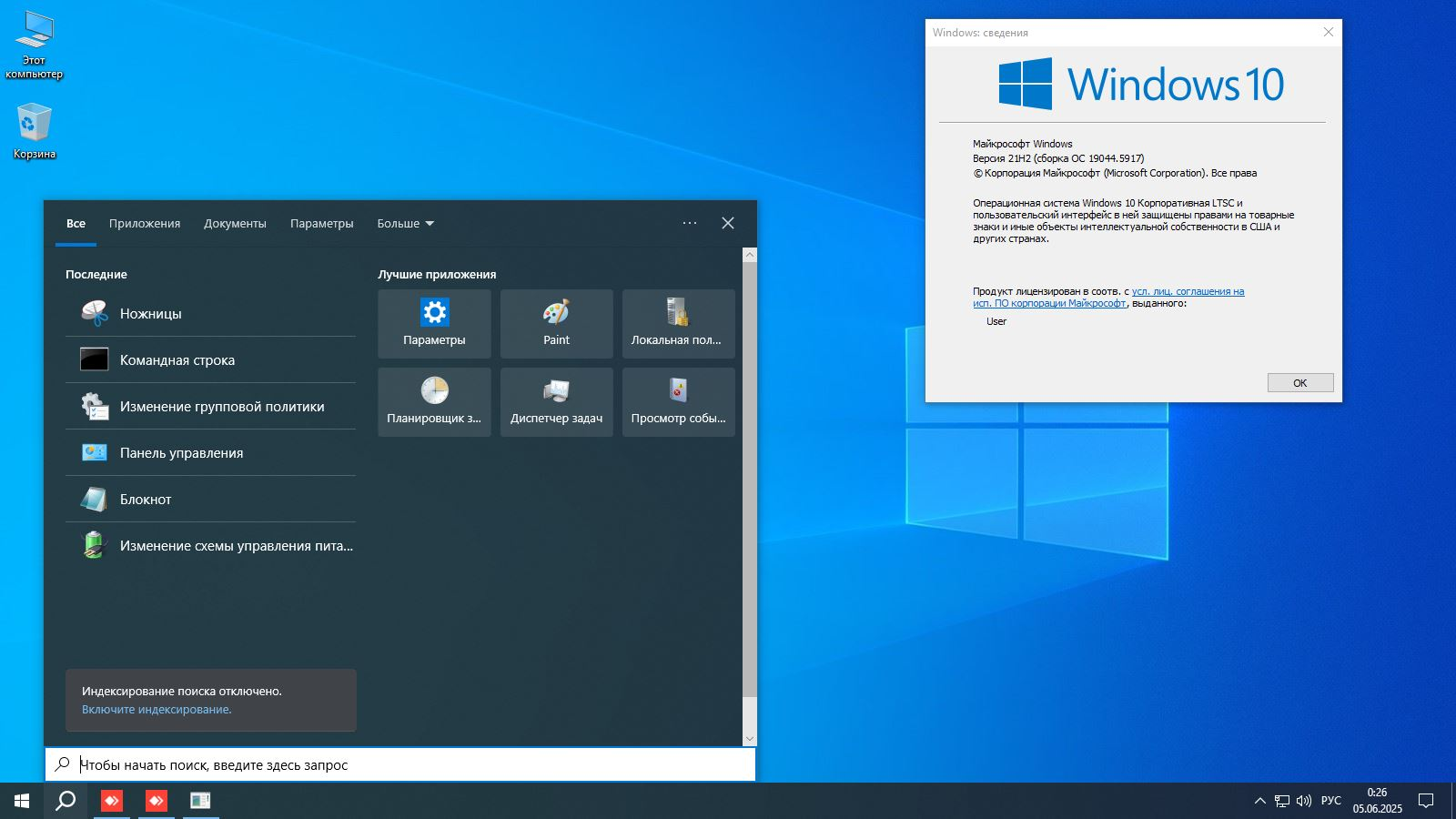Open the three-dots options menu in search
The image size is (1456, 819).
(690, 223)
